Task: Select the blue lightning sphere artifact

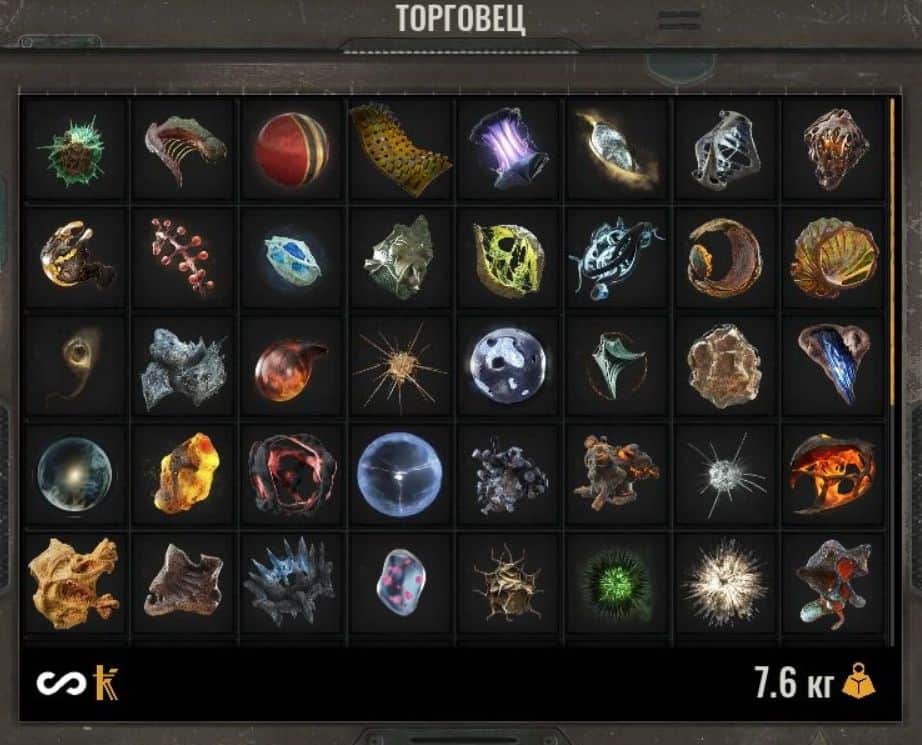Action: (x=400, y=474)
